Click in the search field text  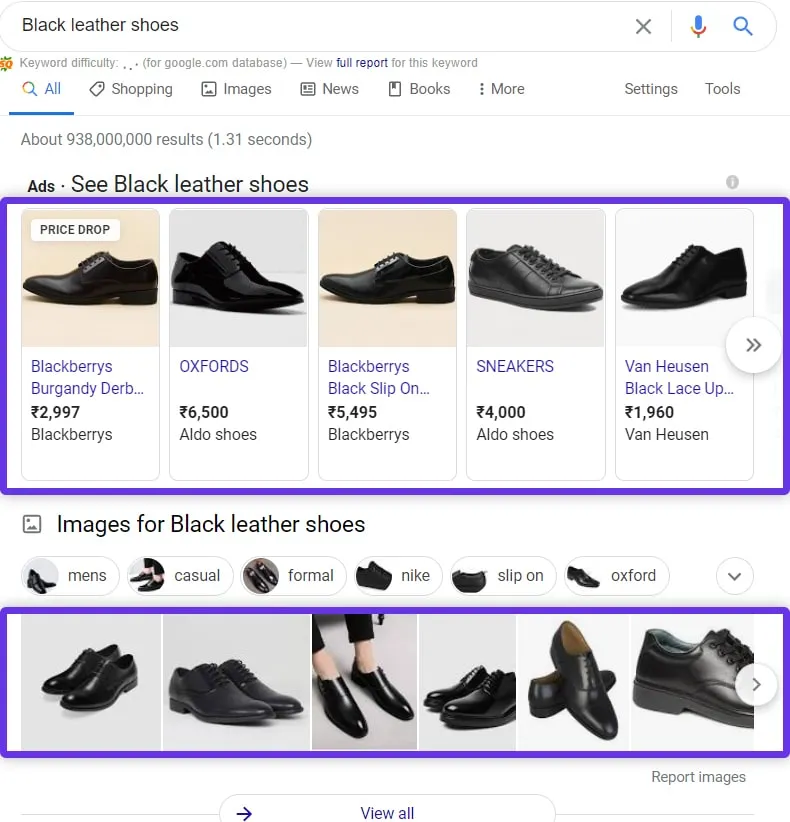point(100,25)
